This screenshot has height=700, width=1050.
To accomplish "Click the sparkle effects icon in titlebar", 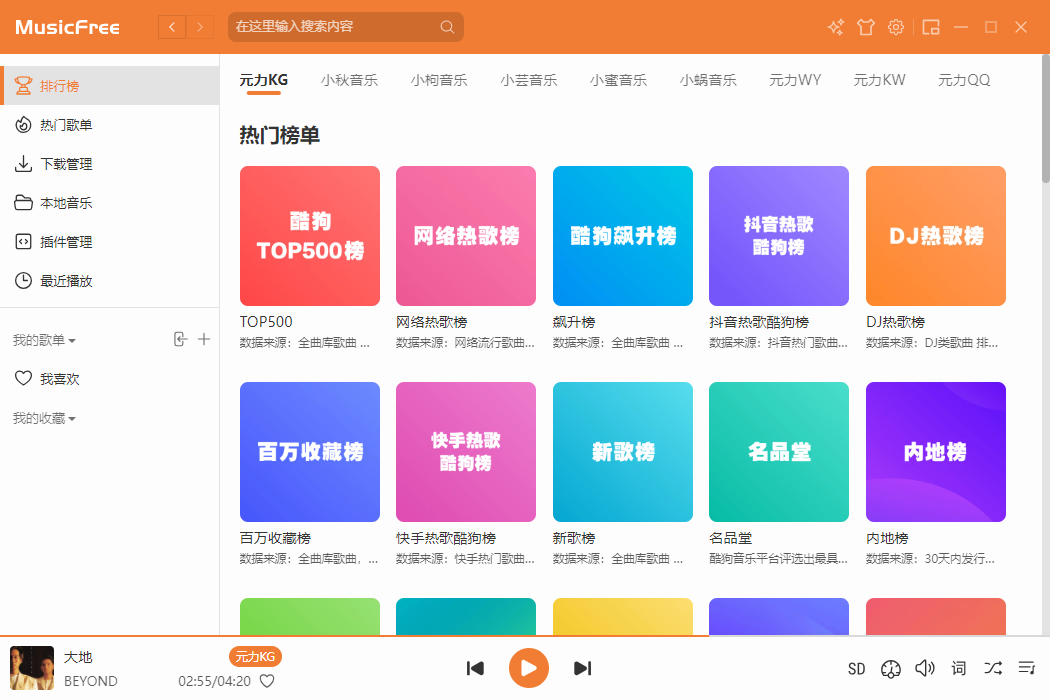I will coord(835,27).
